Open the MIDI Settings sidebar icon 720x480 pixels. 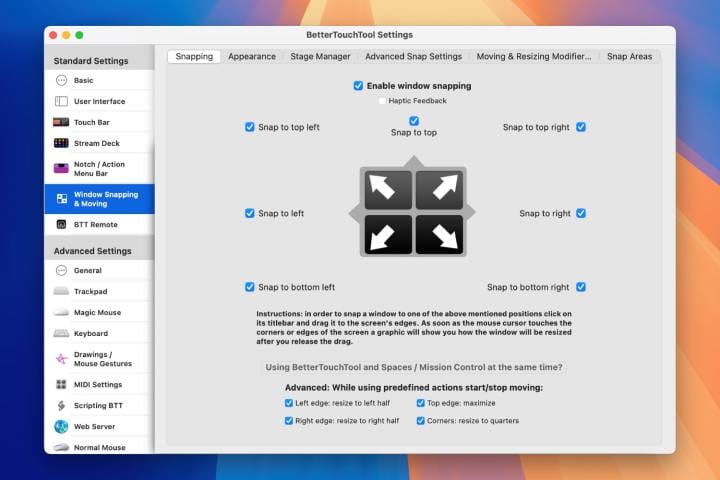click(x=61, y=384)
